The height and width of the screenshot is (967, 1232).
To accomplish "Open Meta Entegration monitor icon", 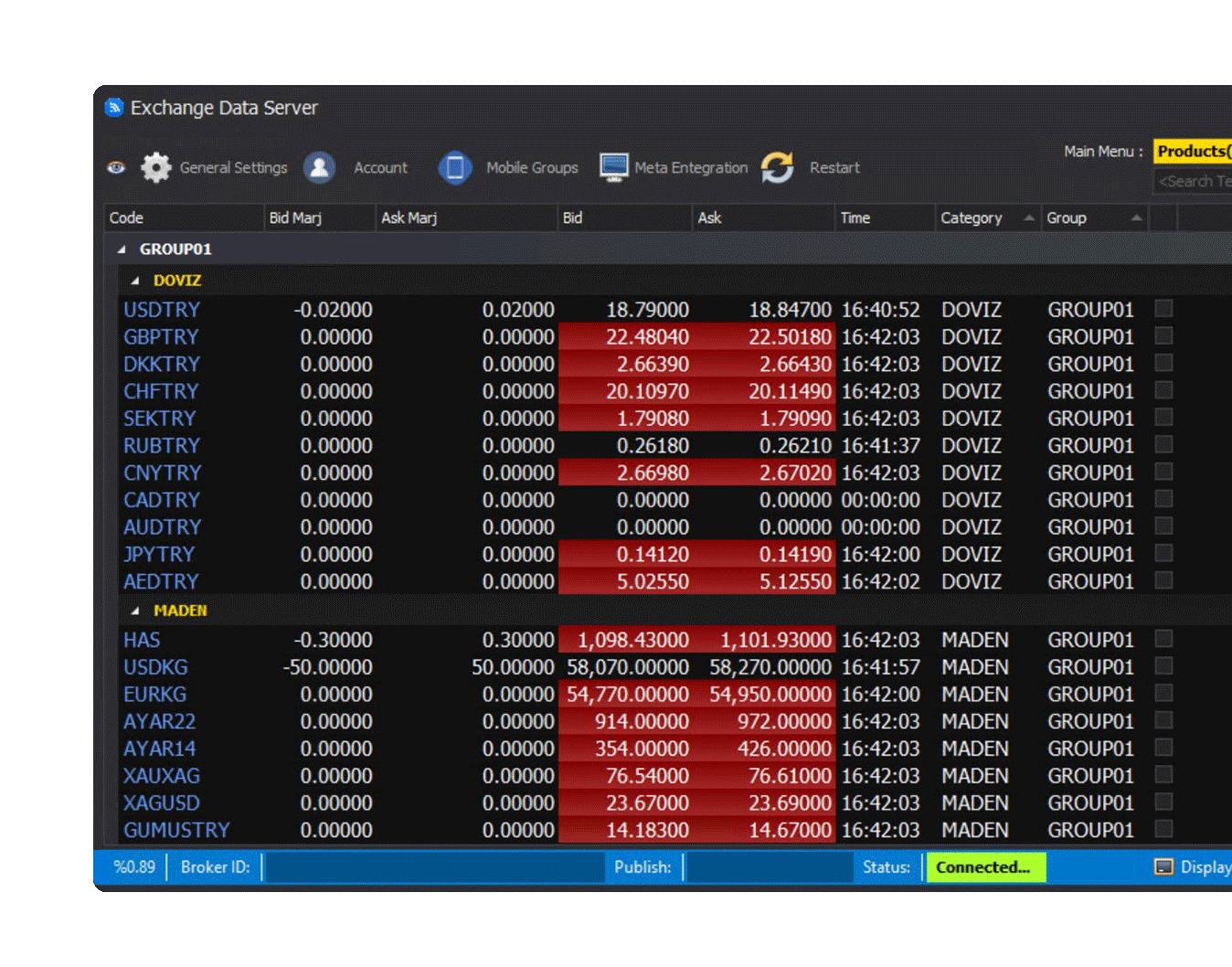I will pyautogui.click(x=613, y=167).
